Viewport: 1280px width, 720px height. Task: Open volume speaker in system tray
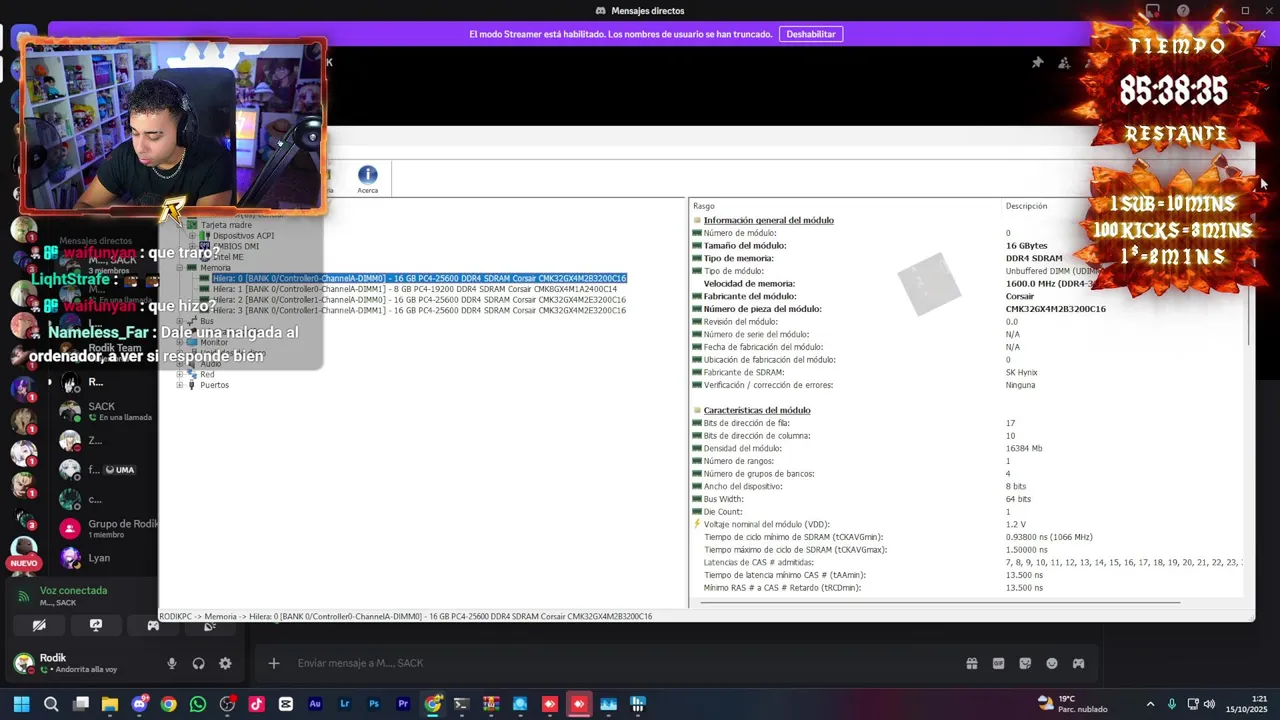click(1209, 704)
